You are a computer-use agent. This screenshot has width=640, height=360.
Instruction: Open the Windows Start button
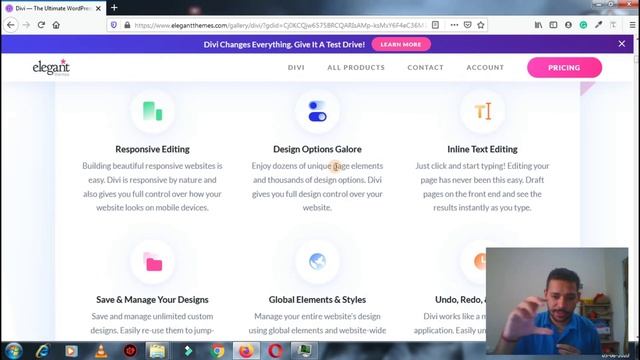click(x=13, y=351)
